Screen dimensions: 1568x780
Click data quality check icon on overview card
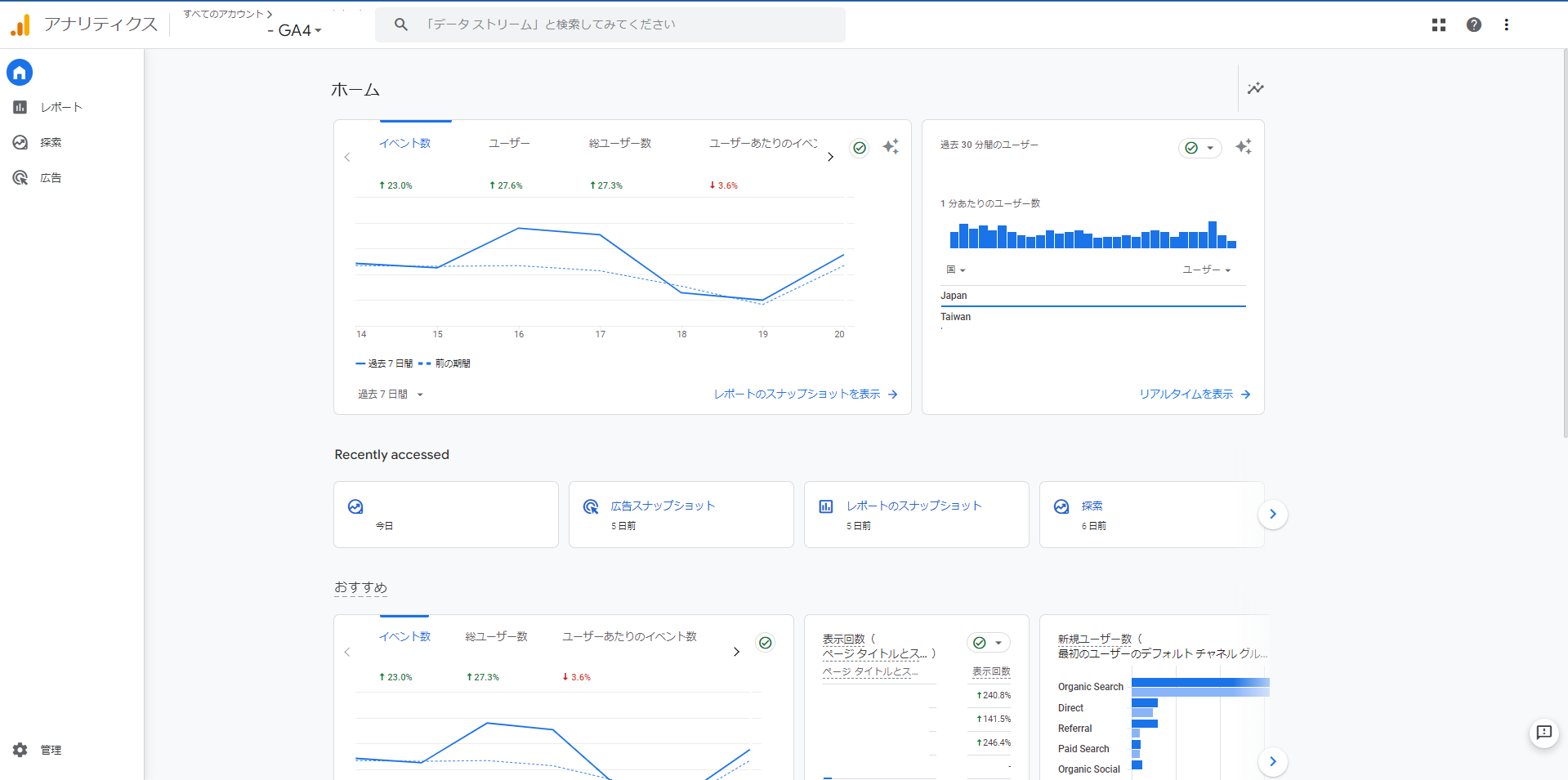coord(860,148)
